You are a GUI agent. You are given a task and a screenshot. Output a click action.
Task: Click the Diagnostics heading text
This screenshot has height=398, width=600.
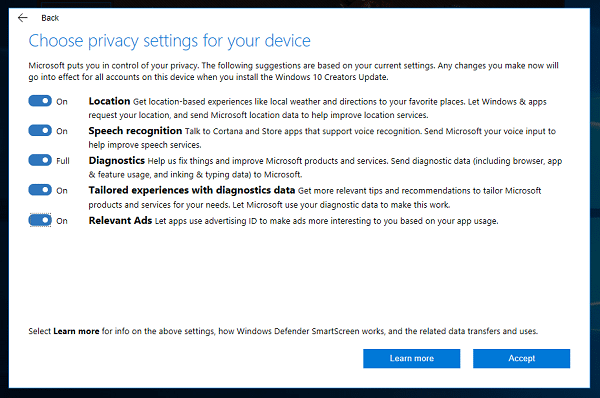click(x=117, y=160)
